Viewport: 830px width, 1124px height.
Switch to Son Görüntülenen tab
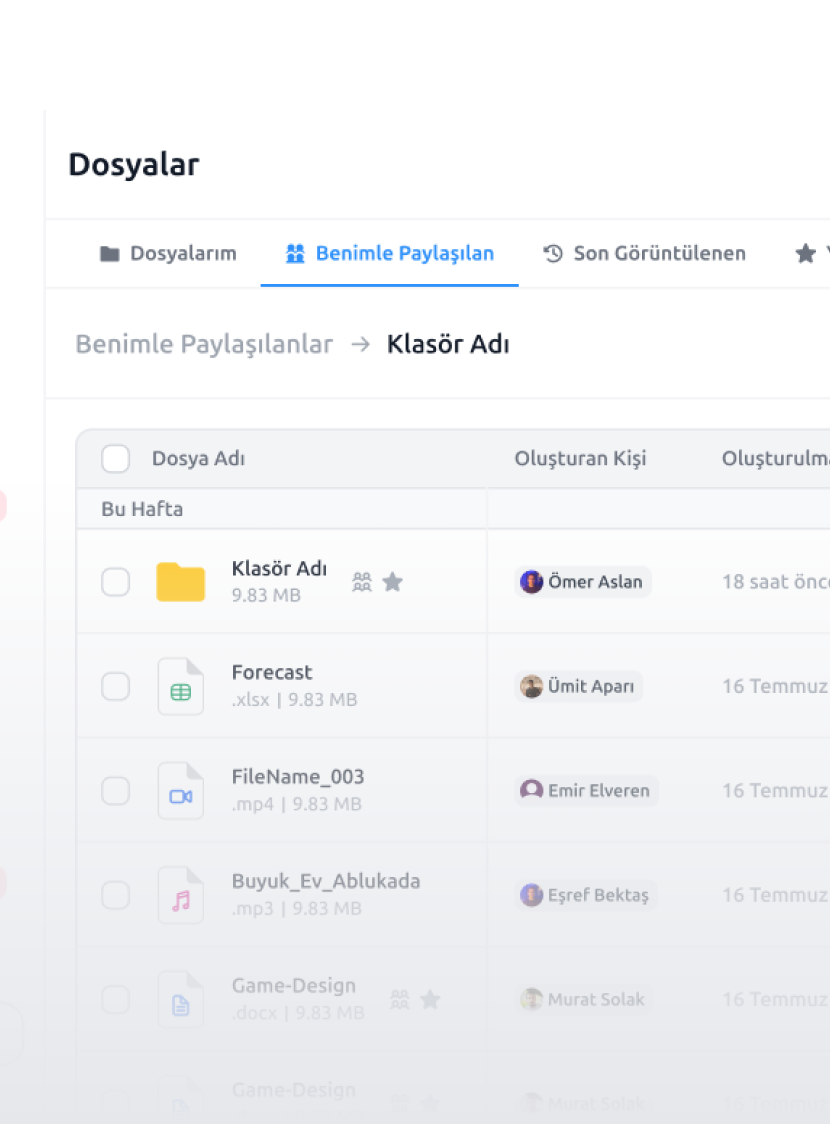645,254
